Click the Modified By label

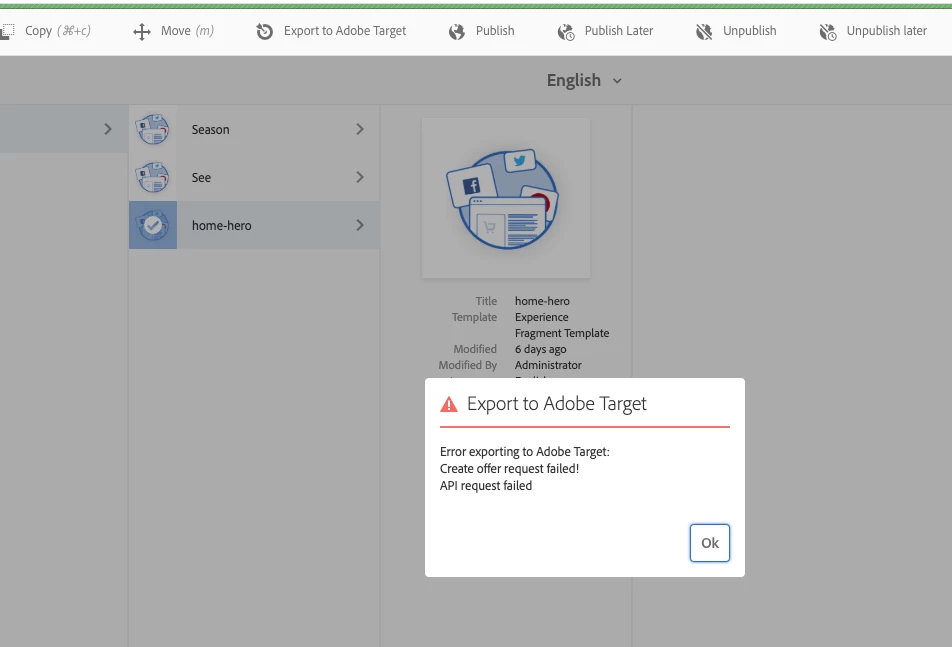(x=468, y=365)
